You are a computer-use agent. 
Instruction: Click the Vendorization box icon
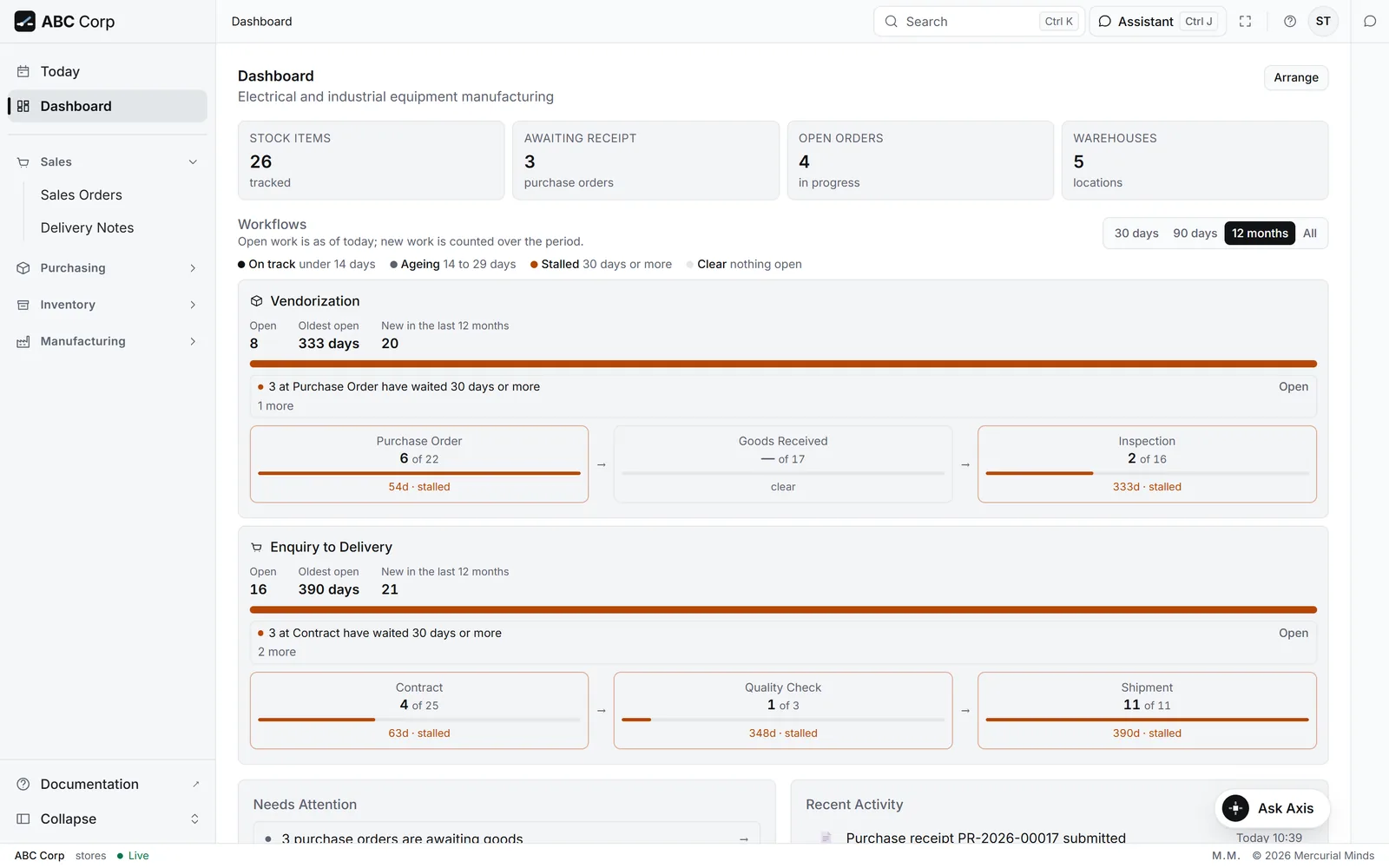click(x=256, y=301)
